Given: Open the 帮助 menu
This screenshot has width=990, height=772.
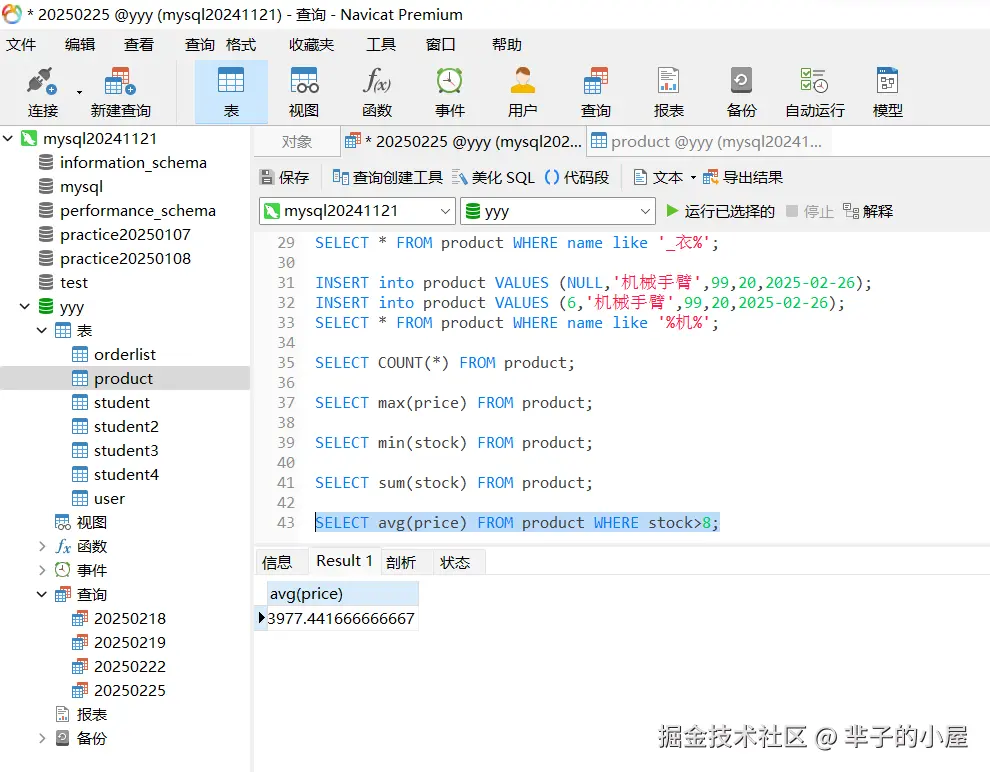Looking at the screenshot, I should [507, 45].
